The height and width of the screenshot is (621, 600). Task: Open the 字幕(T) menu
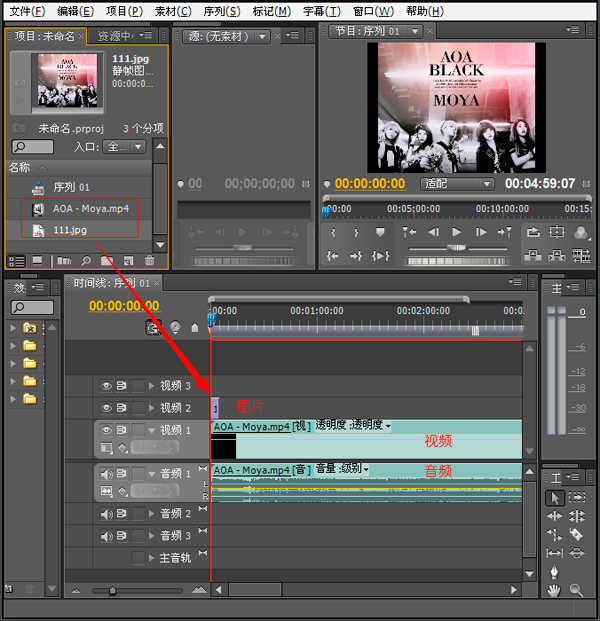(322, 11)
